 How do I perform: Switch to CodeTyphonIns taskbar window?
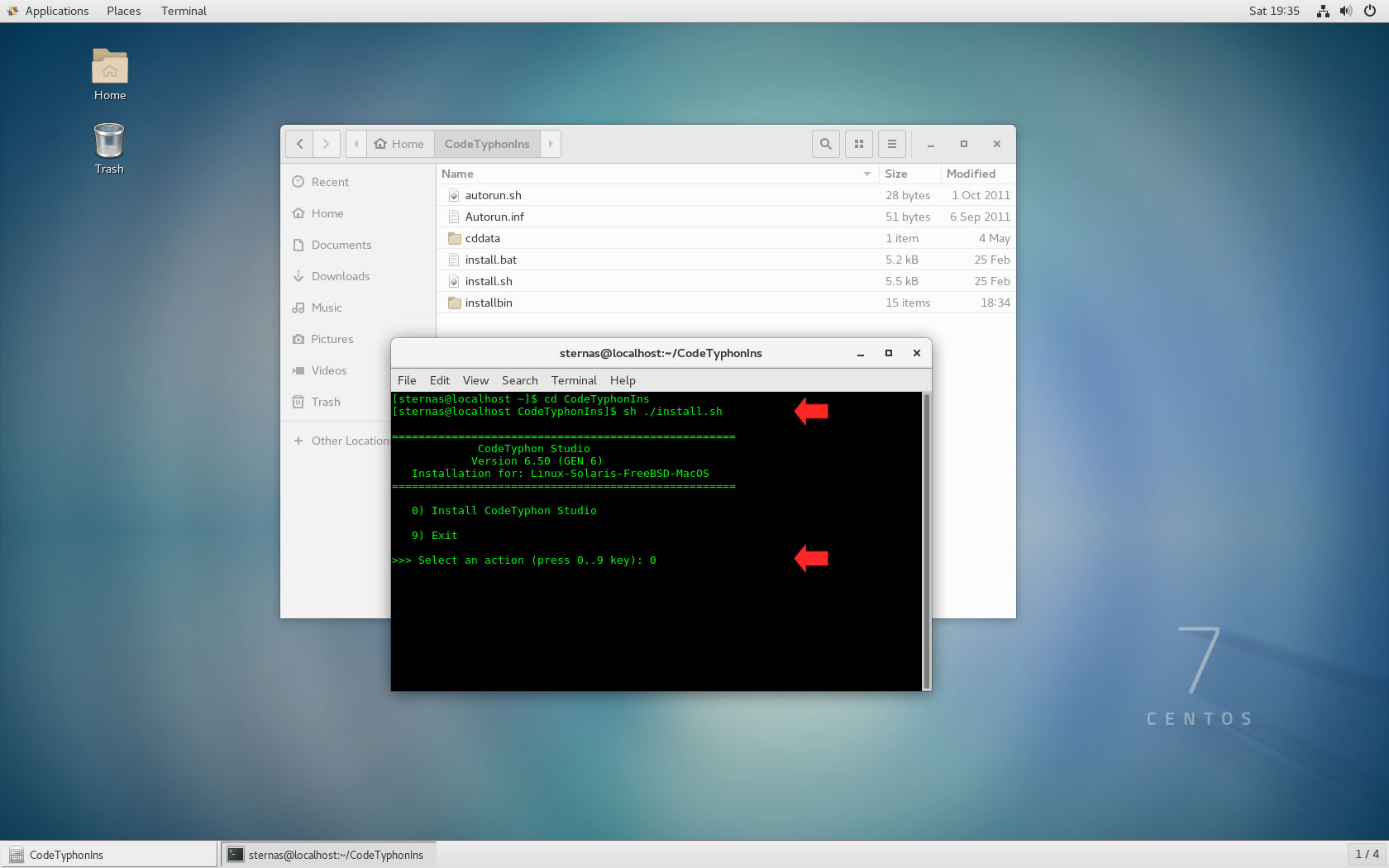[109, 855]
